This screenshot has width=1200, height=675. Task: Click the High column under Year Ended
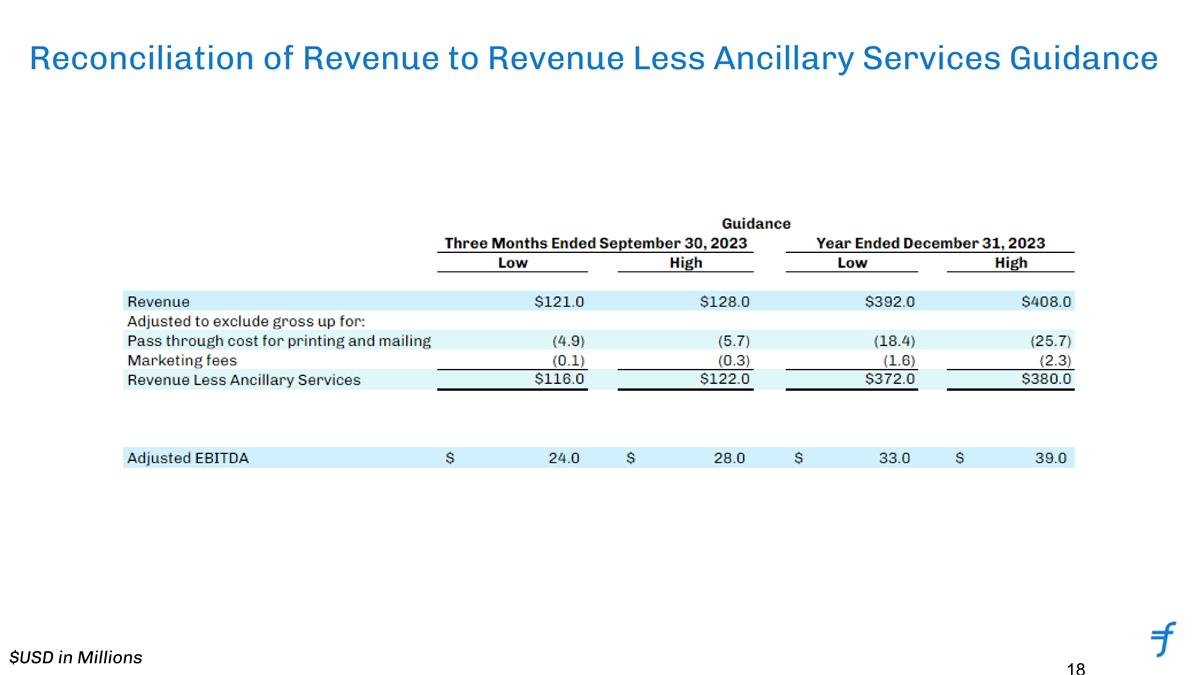point(1010,262)
